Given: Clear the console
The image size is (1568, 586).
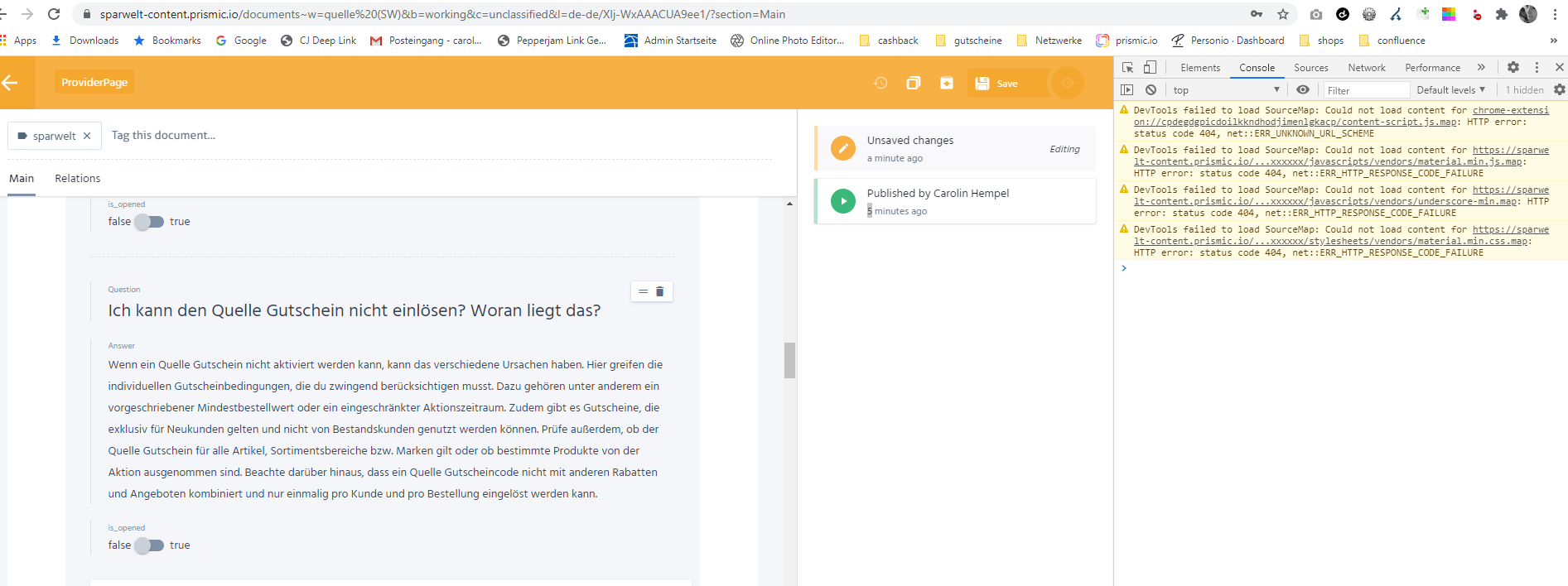Looking at the screenshot, I should pos(1151,90).
